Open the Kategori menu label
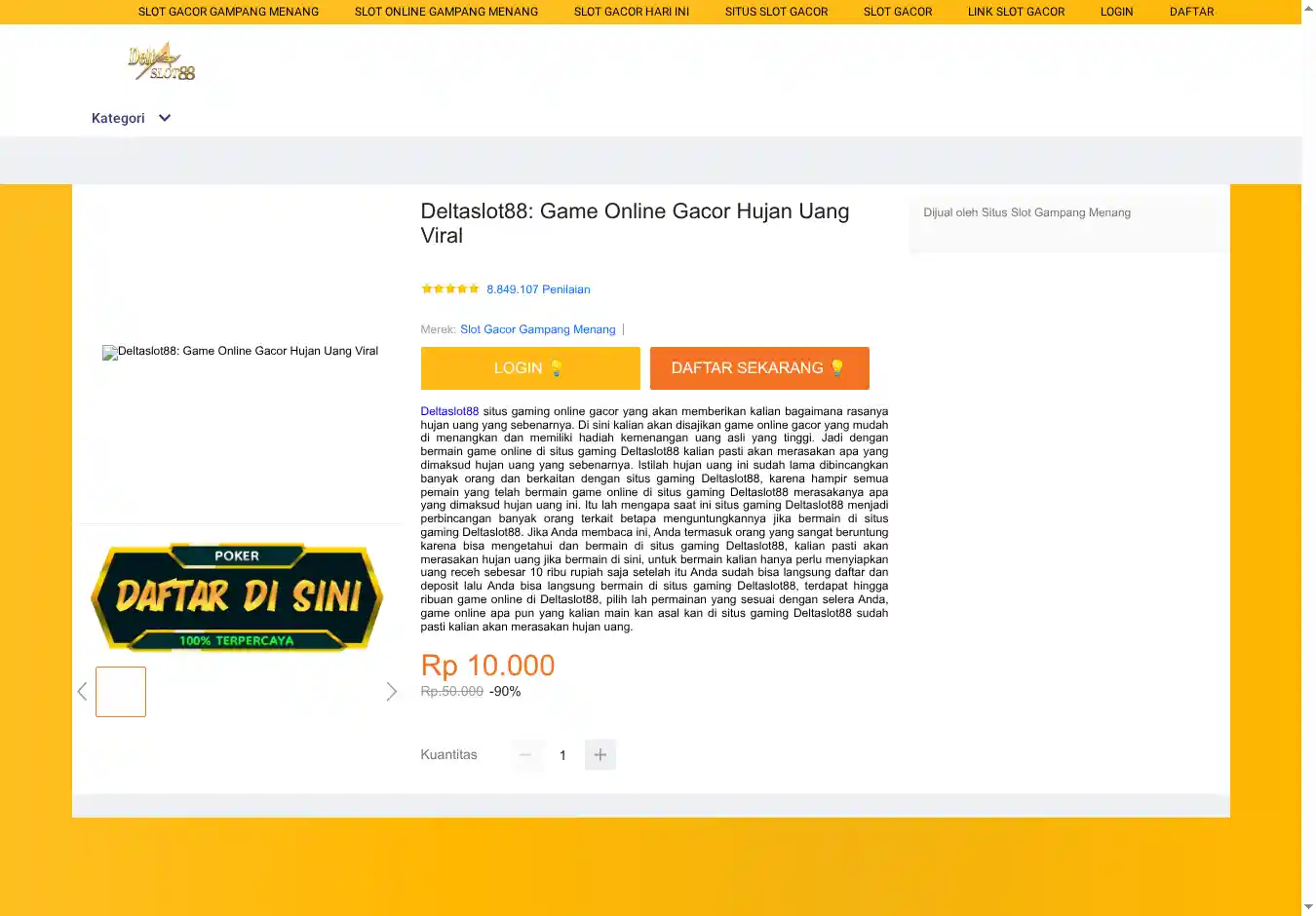The image size is (1316, 916). 118,118
